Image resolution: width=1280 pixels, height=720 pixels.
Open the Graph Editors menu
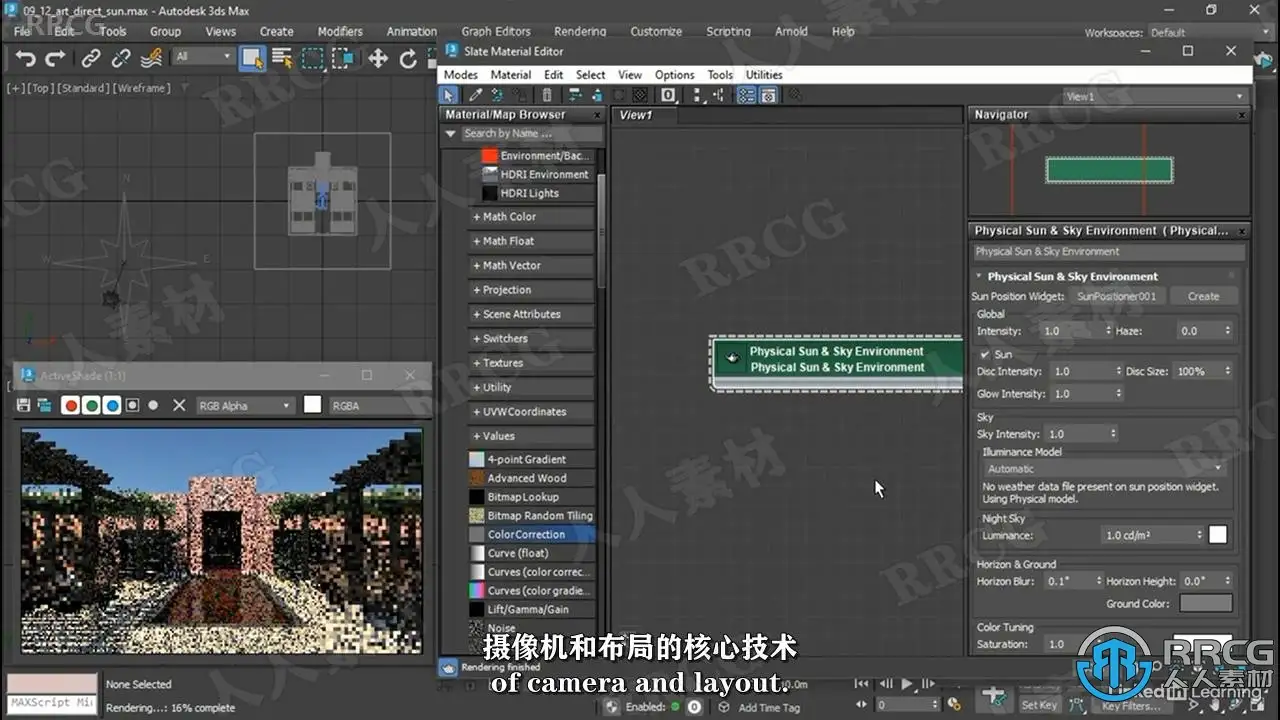coord(496,31)
